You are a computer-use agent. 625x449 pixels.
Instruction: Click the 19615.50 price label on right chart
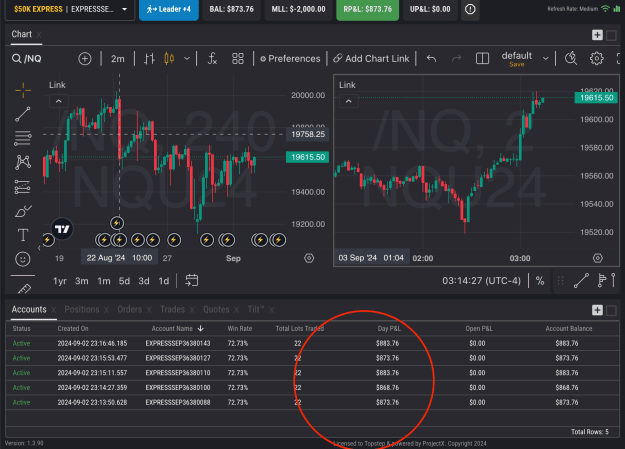tap(596, 98)
